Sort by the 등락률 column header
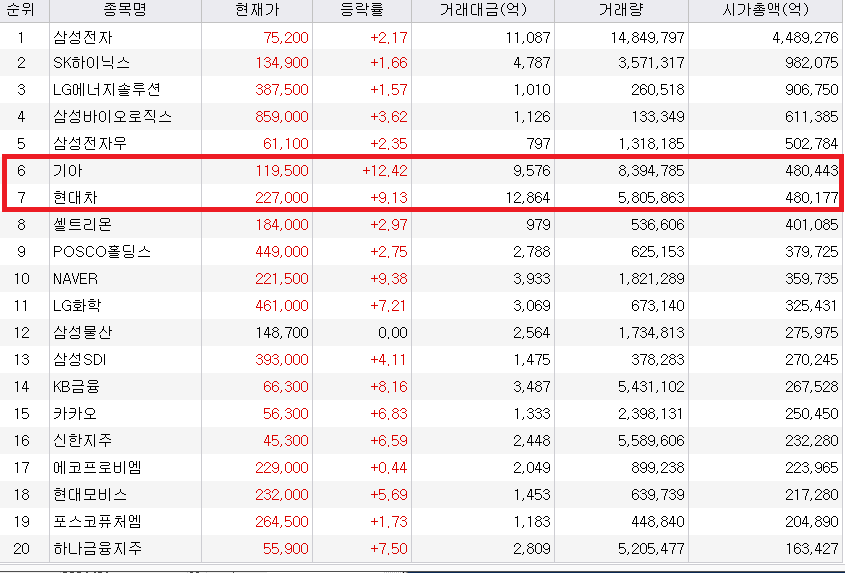Viewport: 845px width, 573px height. click(x=362, y=10)
